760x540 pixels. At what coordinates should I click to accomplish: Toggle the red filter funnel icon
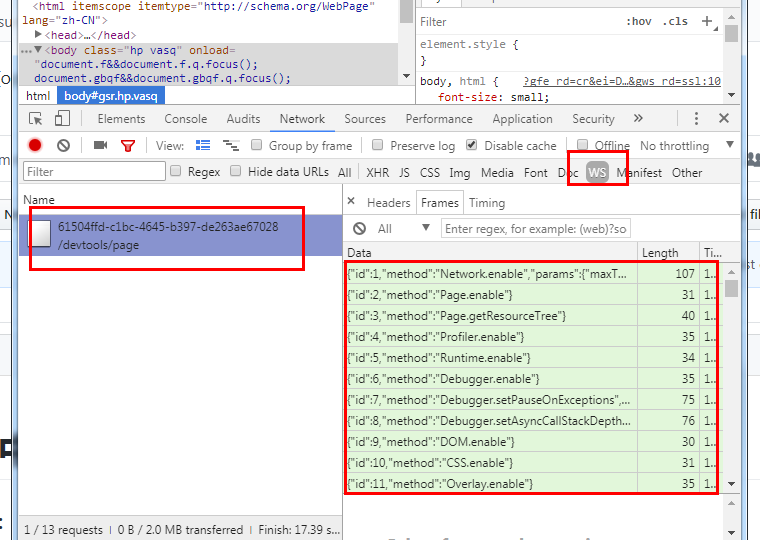(x=127, y=146)
